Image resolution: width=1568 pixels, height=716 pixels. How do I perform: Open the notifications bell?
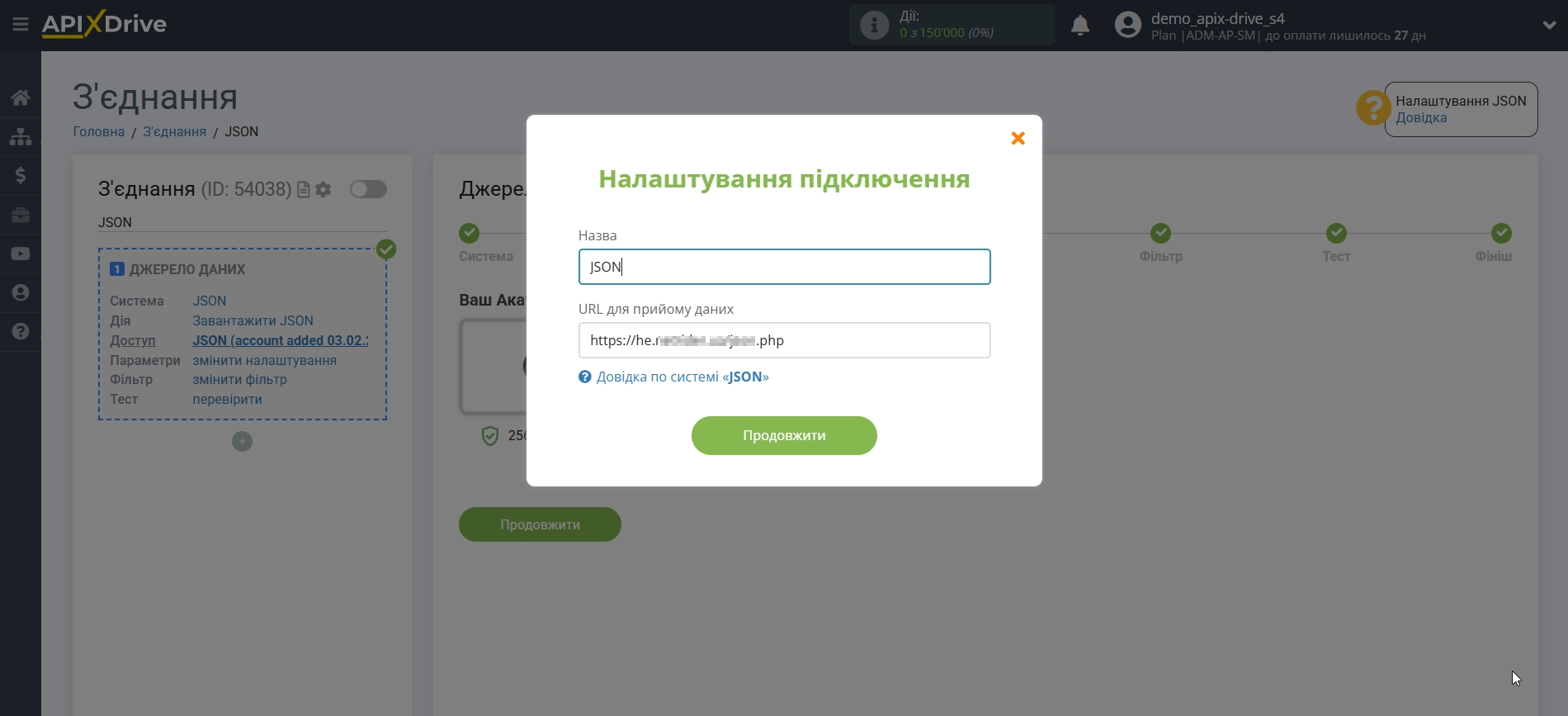(x=1080, y=26)
